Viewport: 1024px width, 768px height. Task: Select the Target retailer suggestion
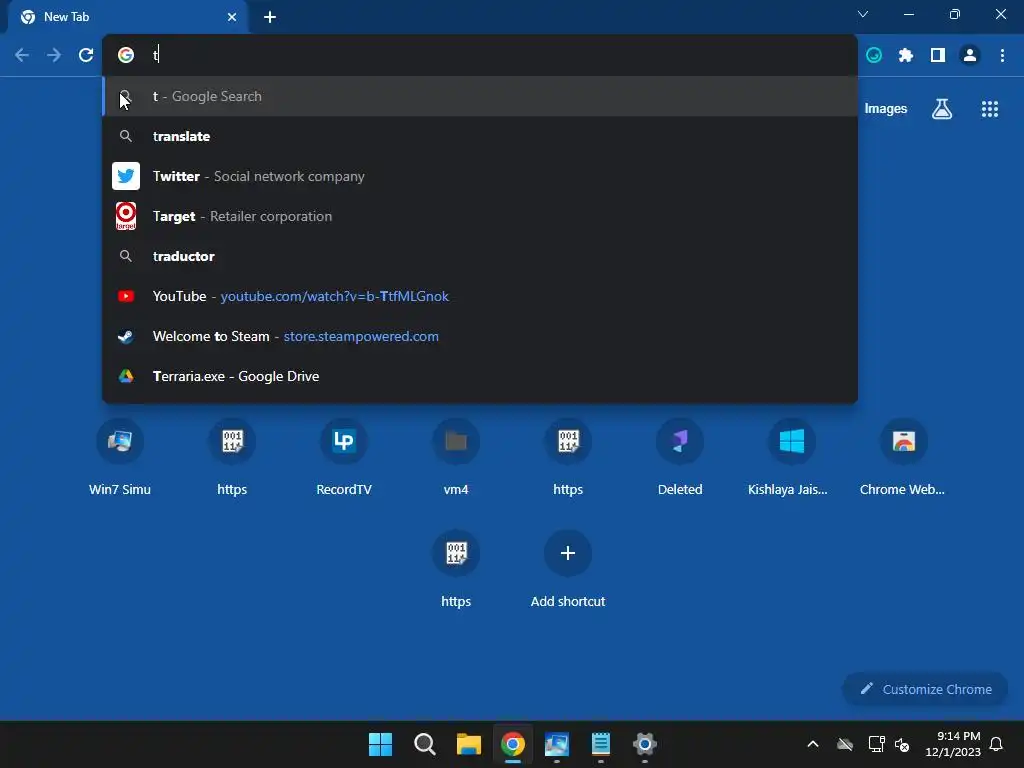click(480, 216)
